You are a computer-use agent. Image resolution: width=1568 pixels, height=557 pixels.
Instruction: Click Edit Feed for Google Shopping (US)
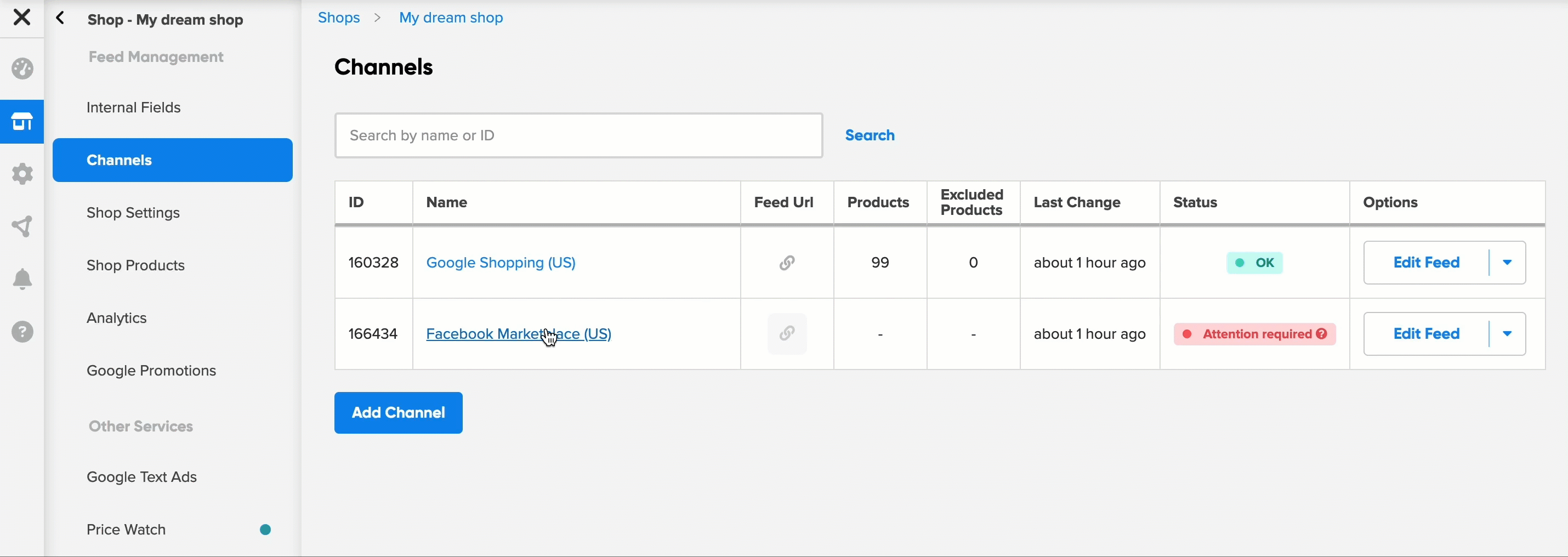[1426, 263]
